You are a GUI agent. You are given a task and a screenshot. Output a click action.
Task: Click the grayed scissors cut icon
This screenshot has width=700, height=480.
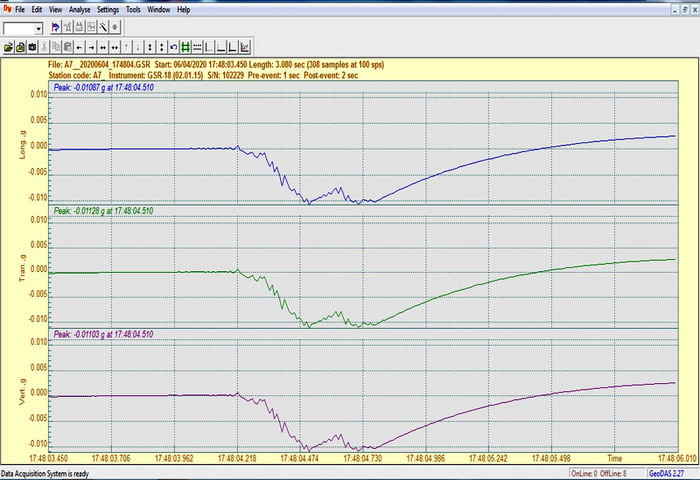(44, 47)
